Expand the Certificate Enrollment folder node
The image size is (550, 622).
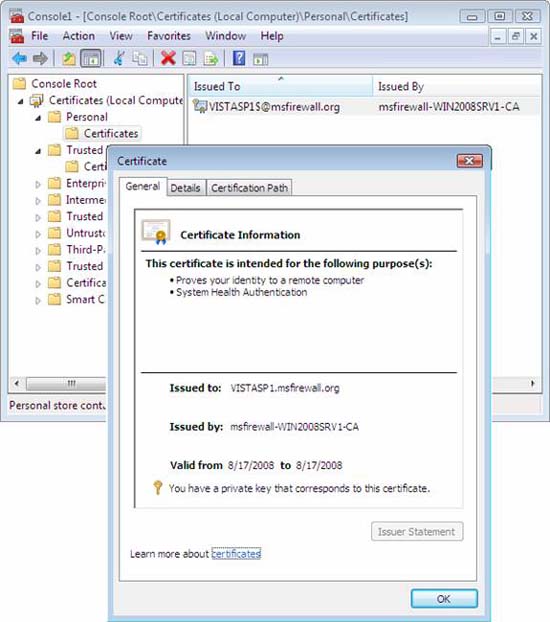pyautogui.click(x=38, y=284)
